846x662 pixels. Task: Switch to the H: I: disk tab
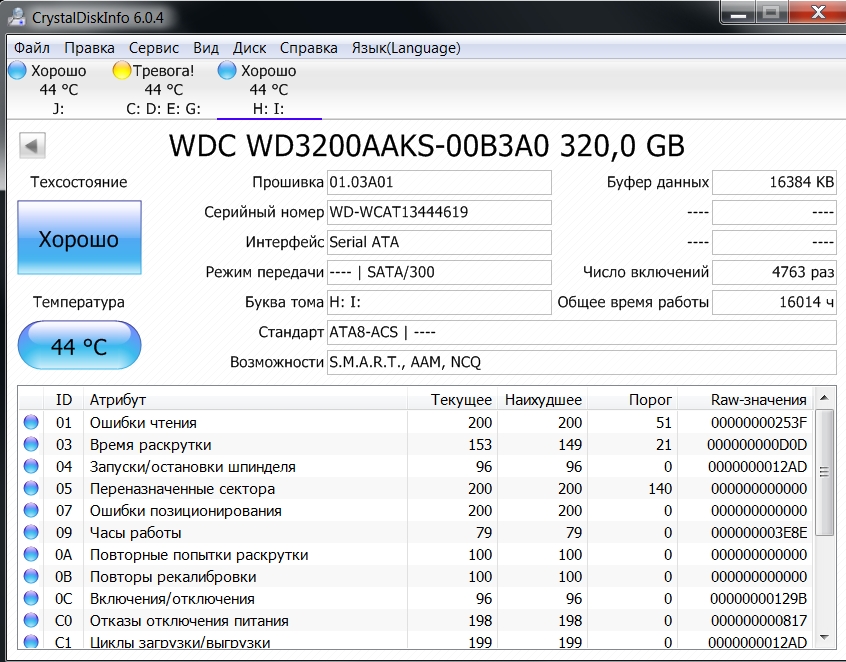269,89
